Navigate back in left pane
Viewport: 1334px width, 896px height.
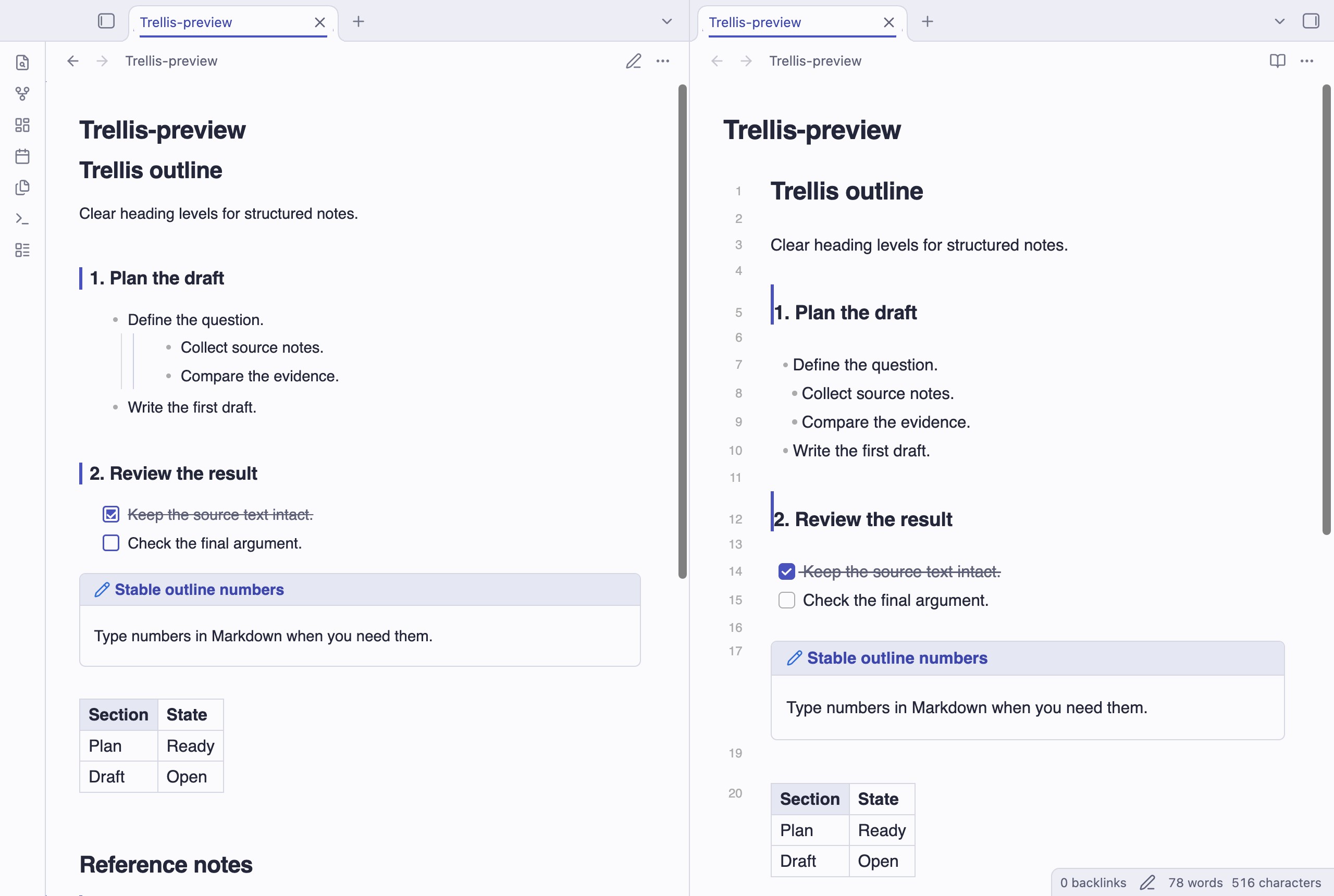[72, 61]
